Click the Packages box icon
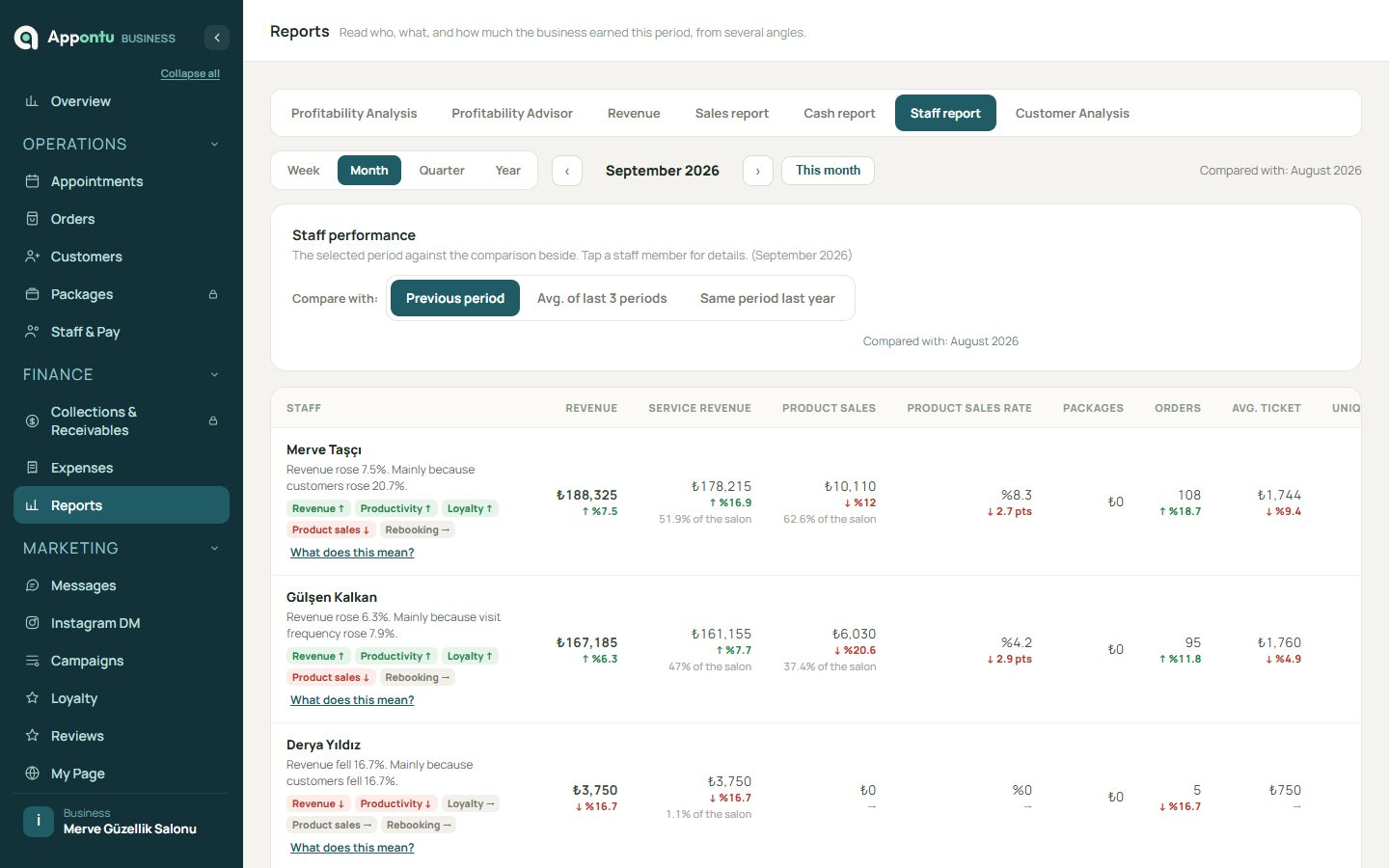This screenshot has width=1389, height=868. (x=32, y=294)
